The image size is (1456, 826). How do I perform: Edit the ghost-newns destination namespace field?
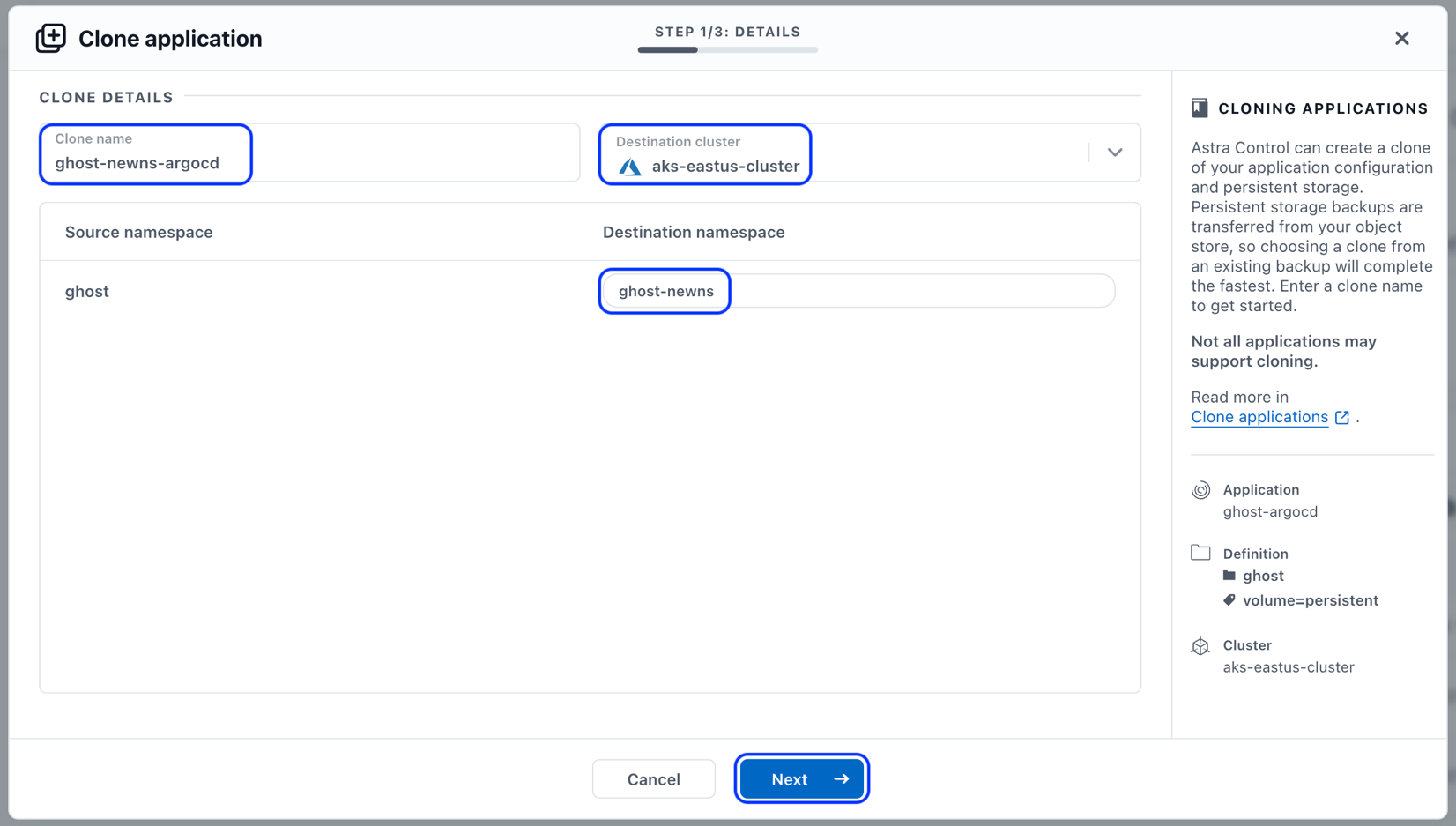click(x=858, y=291)
